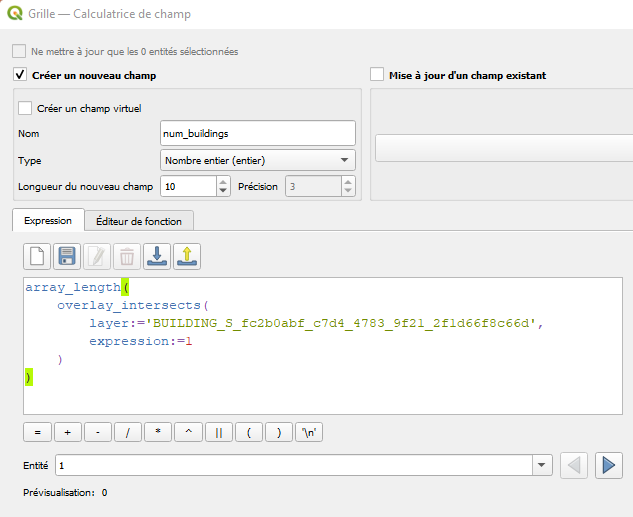Screen dimensions: 633x517
Task: Click the export user expressions icon
Action: pyautogui.click(x=187, y=256)
